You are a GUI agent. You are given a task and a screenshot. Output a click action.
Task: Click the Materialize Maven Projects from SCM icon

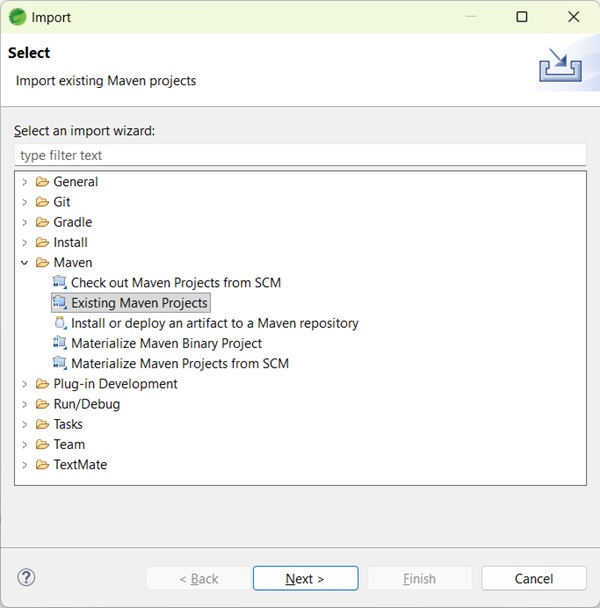(x=60, y=363)
